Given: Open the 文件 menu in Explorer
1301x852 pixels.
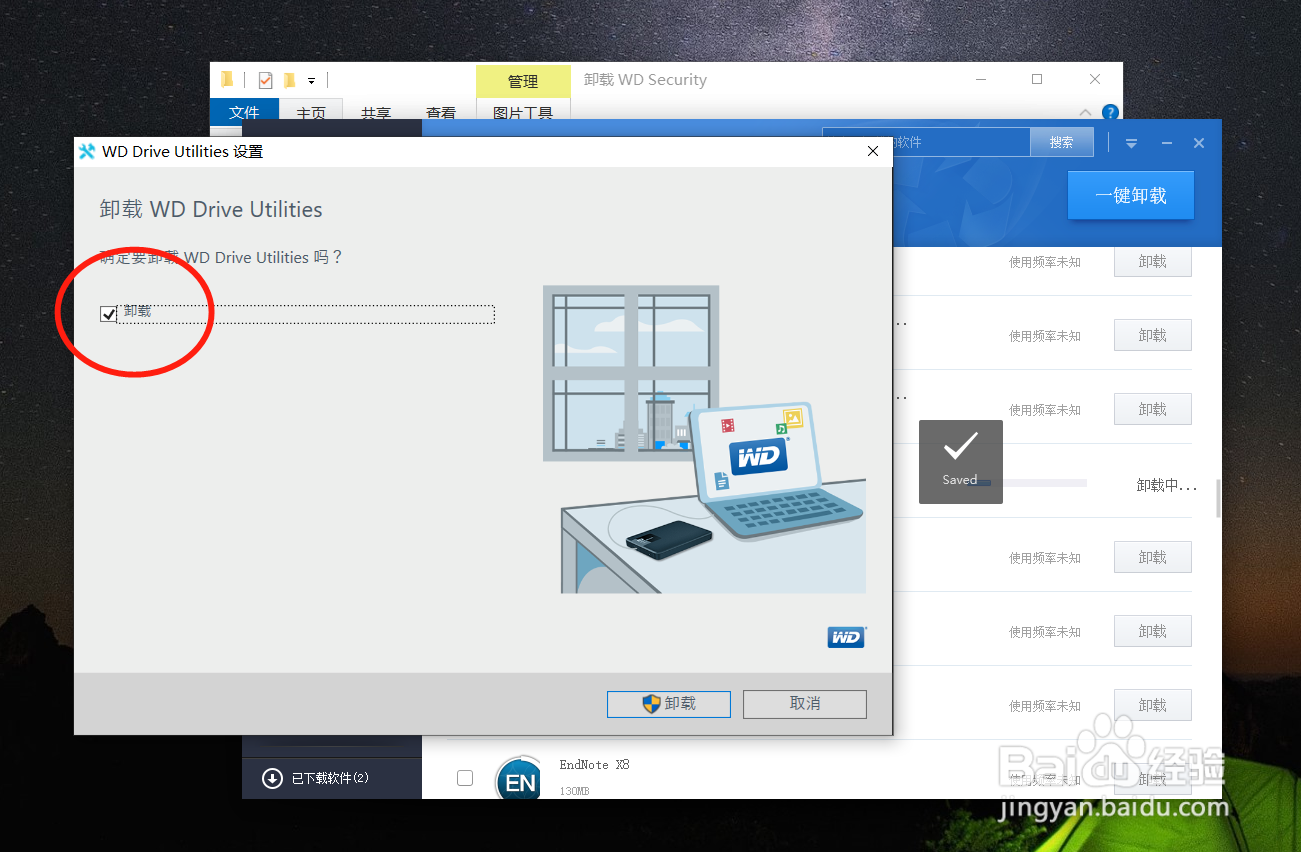Looking at the screenshot, I should [245, 113].
